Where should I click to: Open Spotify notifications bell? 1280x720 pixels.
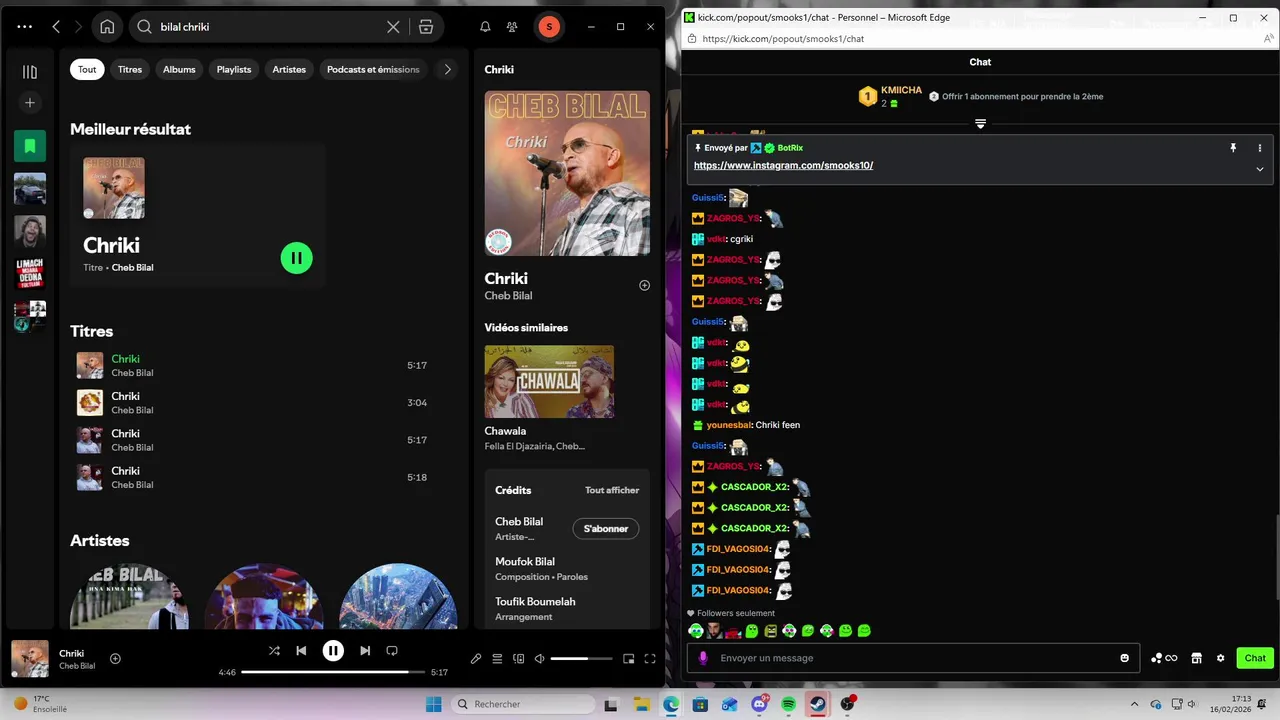coord(485,27)
